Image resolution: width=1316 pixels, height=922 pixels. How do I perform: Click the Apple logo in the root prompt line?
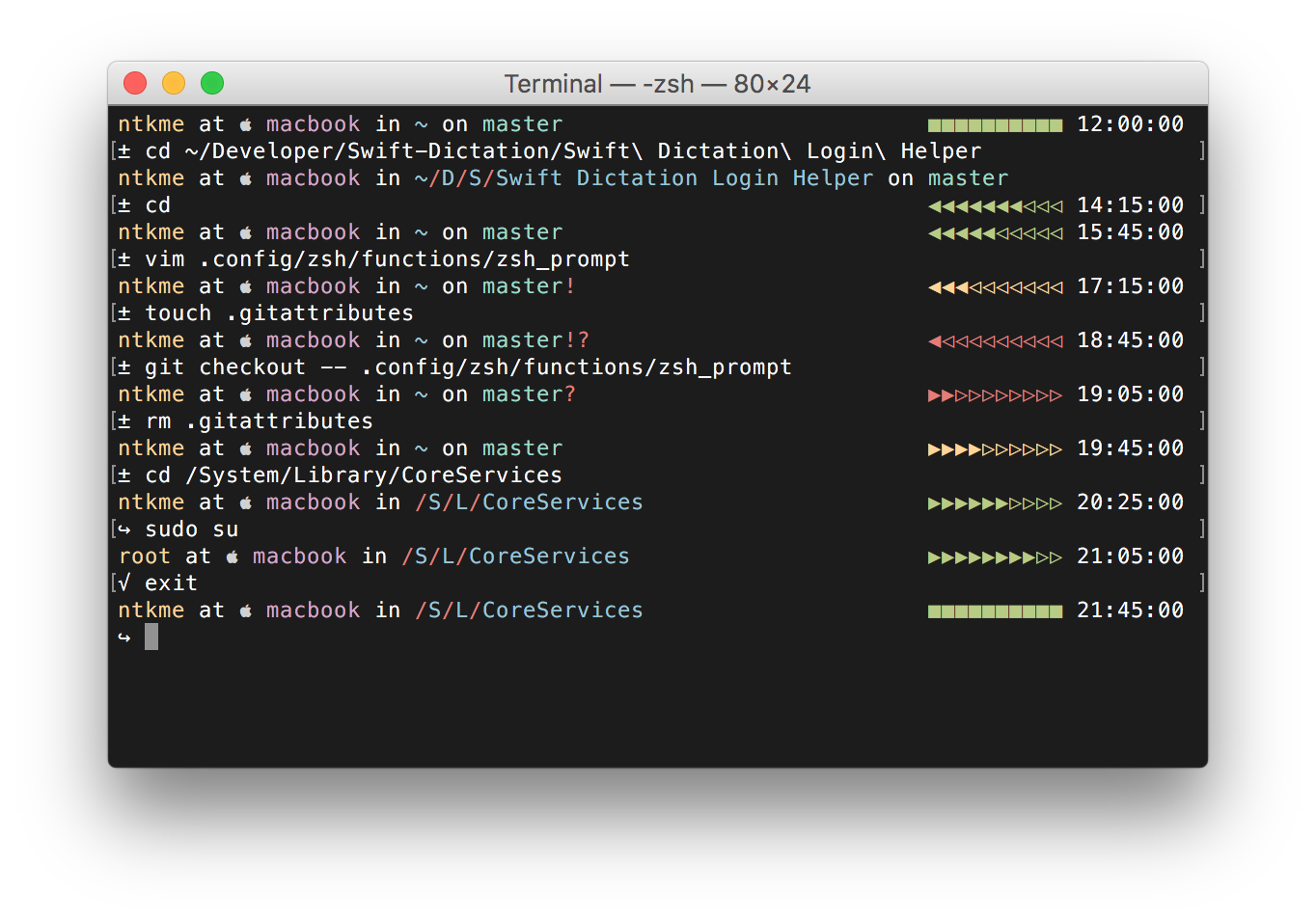233,556
